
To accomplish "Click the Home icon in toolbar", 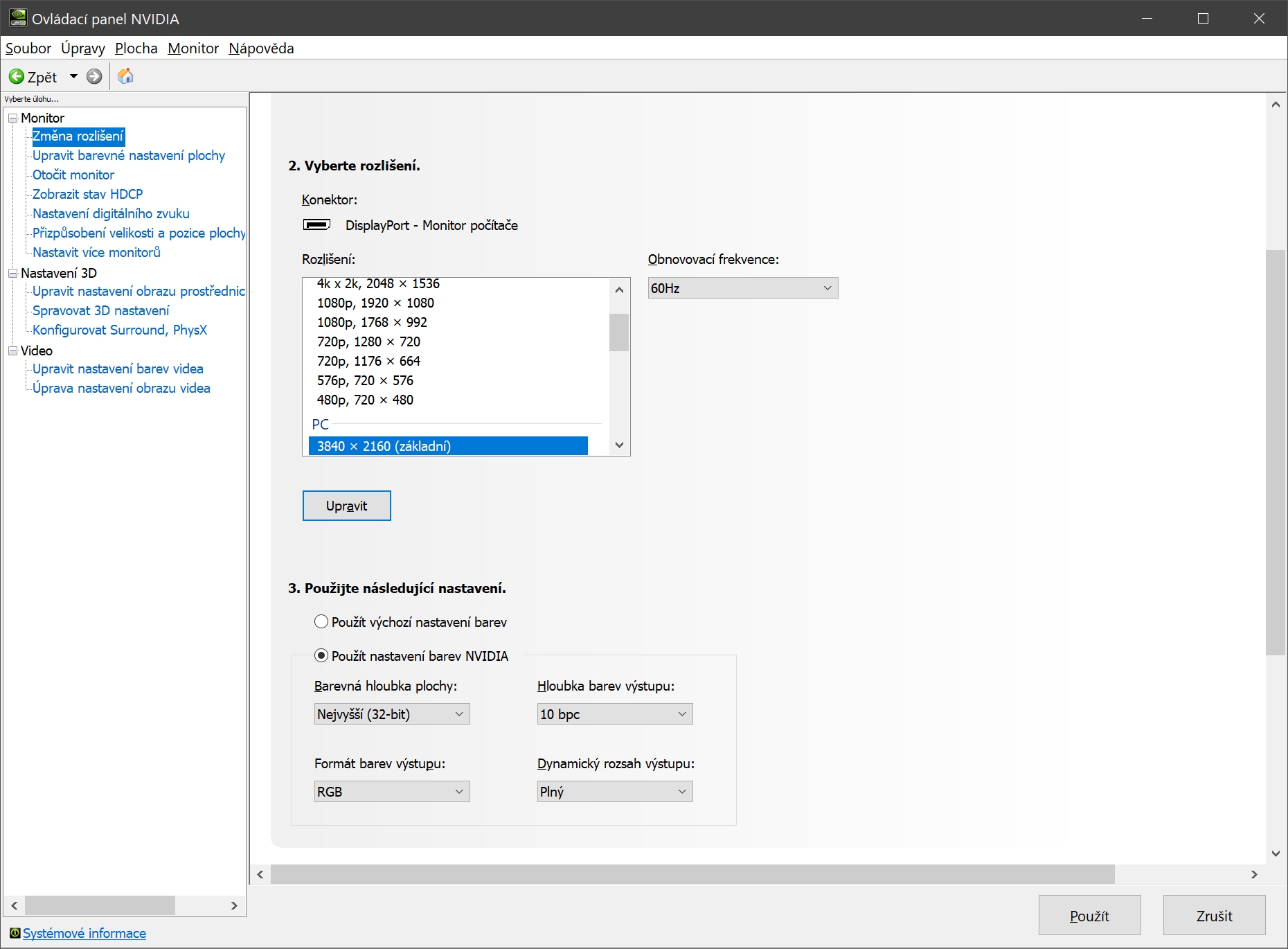I will pos(125,76).
